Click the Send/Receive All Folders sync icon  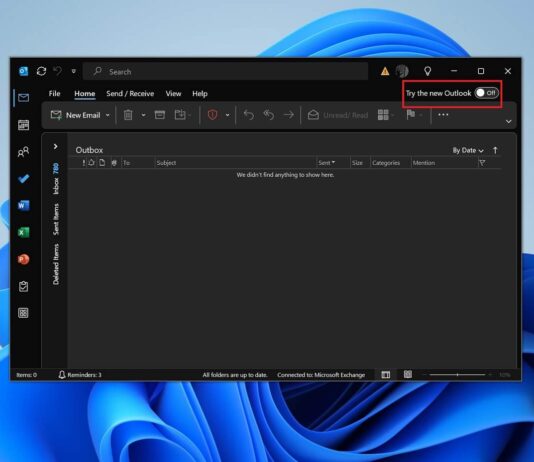point(42,71)
